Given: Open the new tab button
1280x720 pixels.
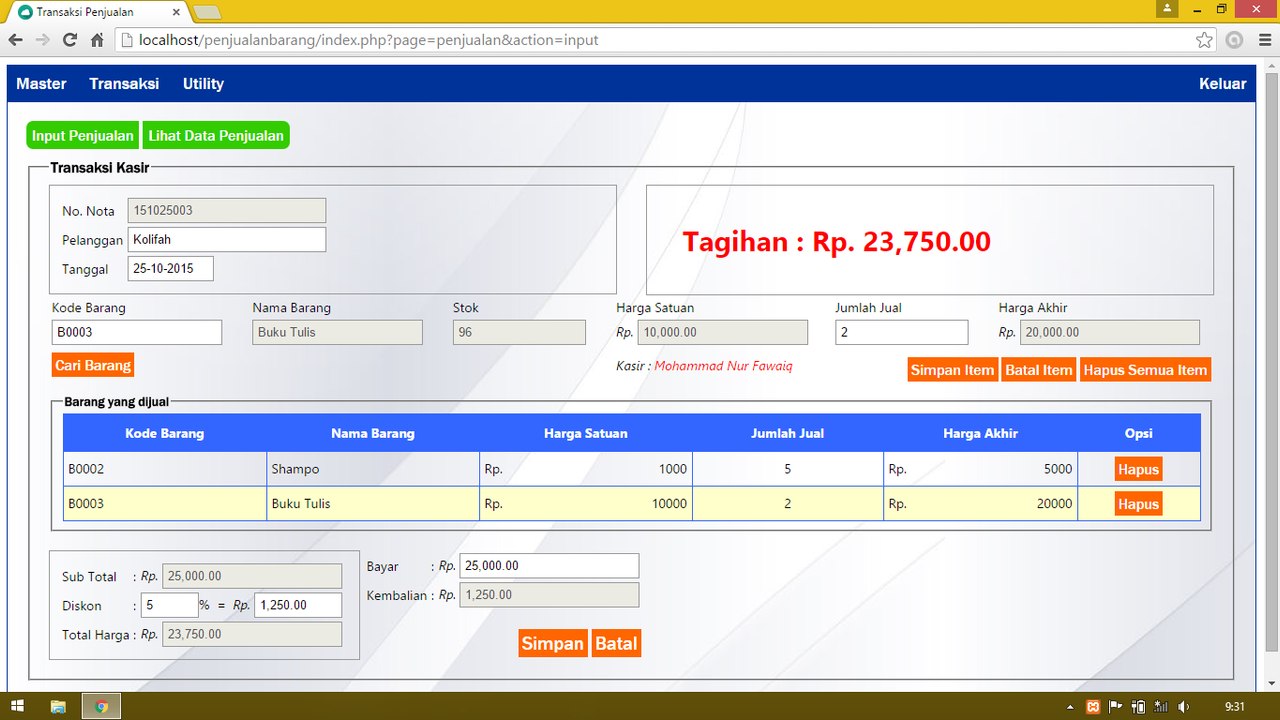Looking at the screenshot, I should point(207,12).
